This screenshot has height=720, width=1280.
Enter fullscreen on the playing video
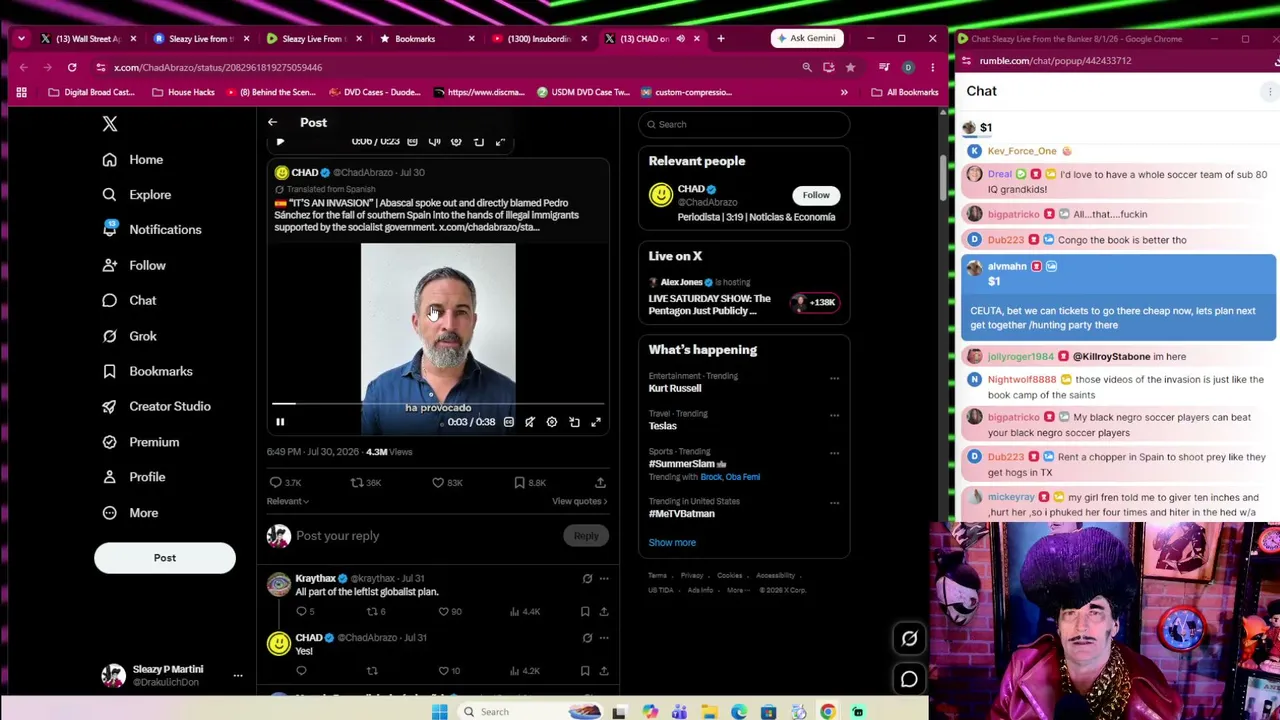[596, 422]
